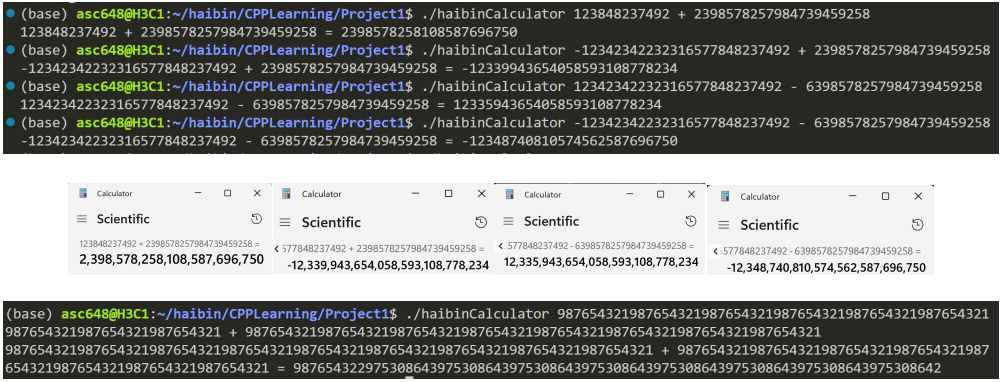Click Scientific label in calculator showing -12,348,740,810,574,562,587,696,750
Screen dimensions: 1003x382
click(x=770, y=225)
